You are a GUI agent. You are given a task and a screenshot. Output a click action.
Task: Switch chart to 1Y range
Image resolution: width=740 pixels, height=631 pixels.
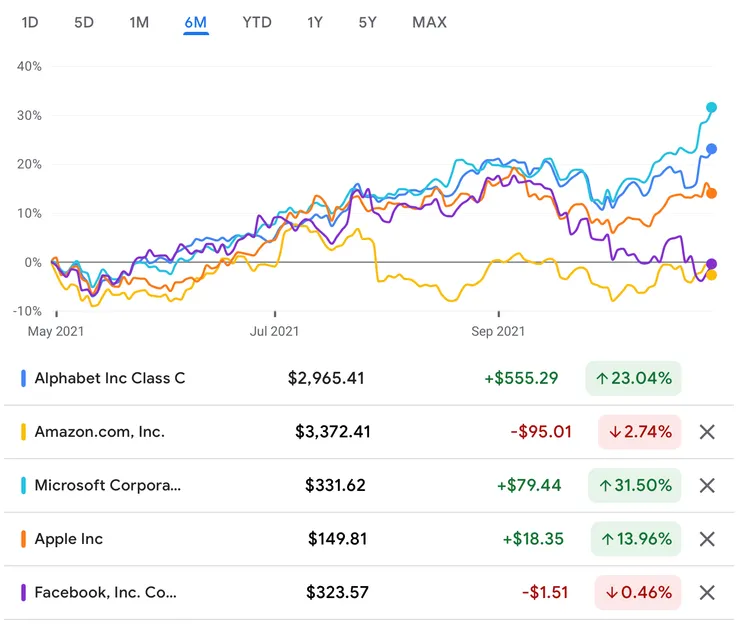coord(315,22)
